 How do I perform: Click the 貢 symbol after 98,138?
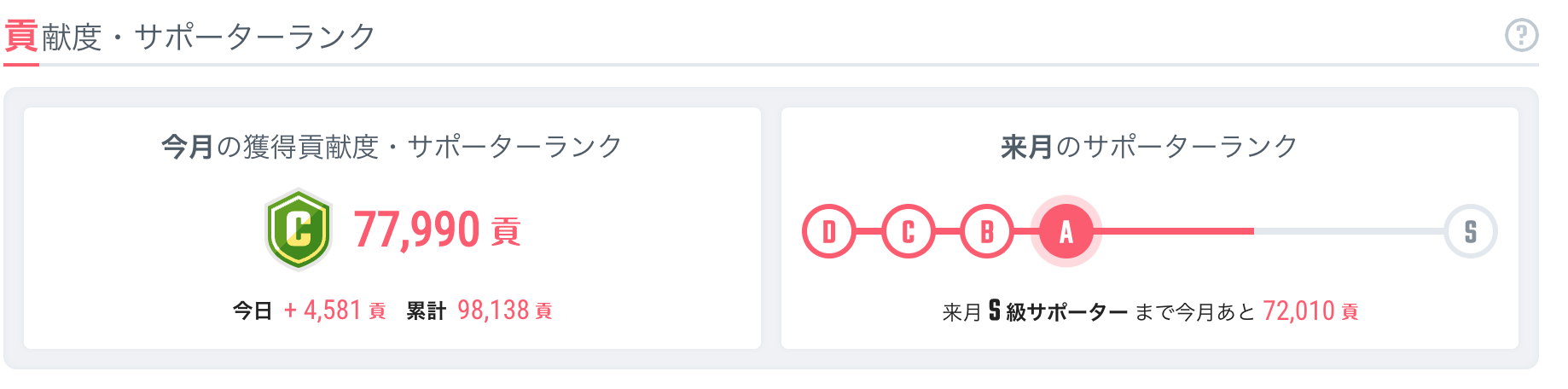(x=543, y=311)
